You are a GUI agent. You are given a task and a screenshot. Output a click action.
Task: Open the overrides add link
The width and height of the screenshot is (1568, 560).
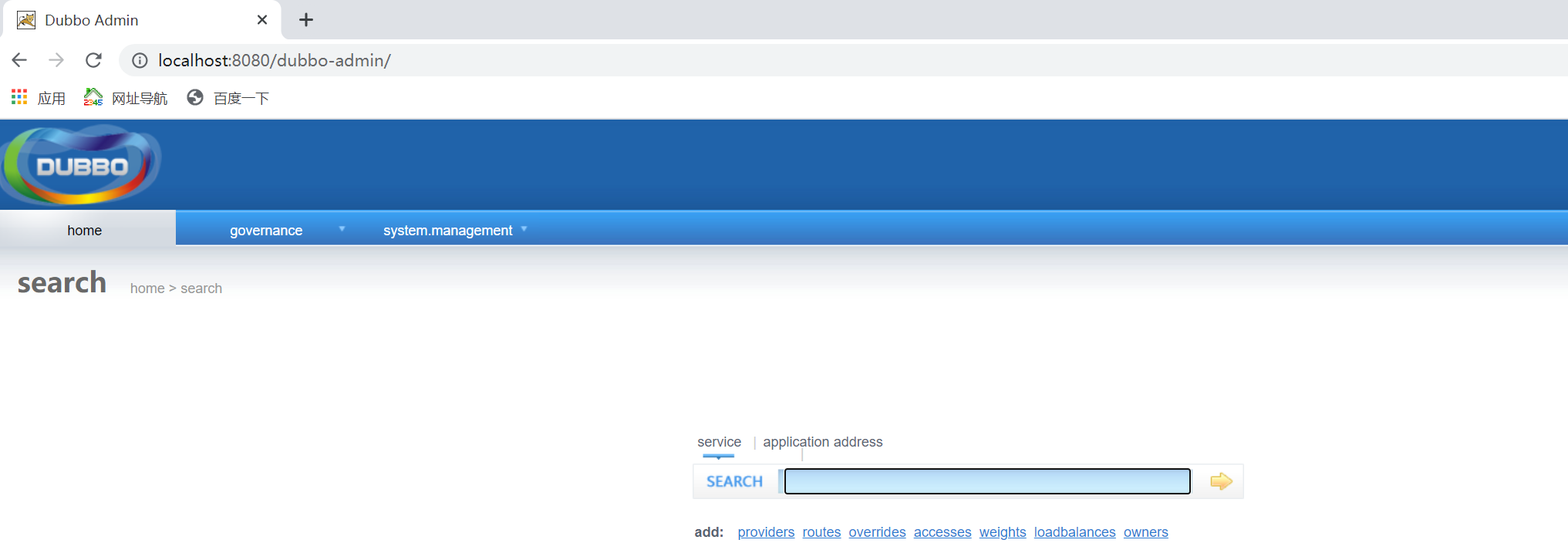coord(877,532)
